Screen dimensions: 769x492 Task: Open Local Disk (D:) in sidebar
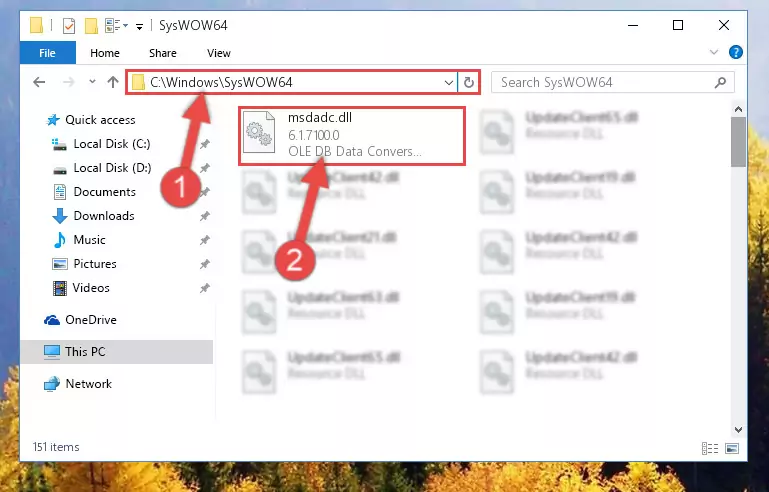[112, 168]
